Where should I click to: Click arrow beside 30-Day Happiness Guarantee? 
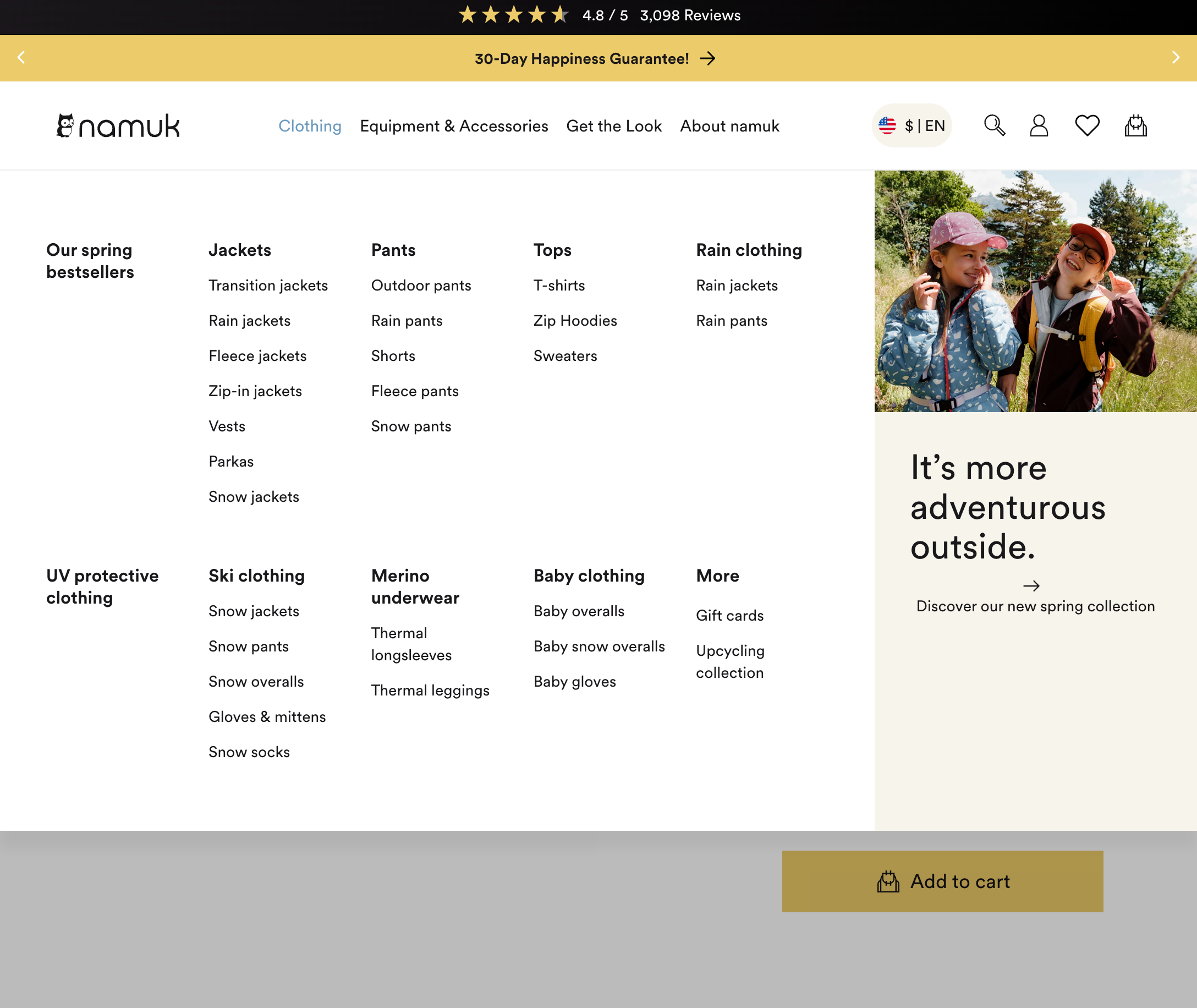(x=708, y=58)
